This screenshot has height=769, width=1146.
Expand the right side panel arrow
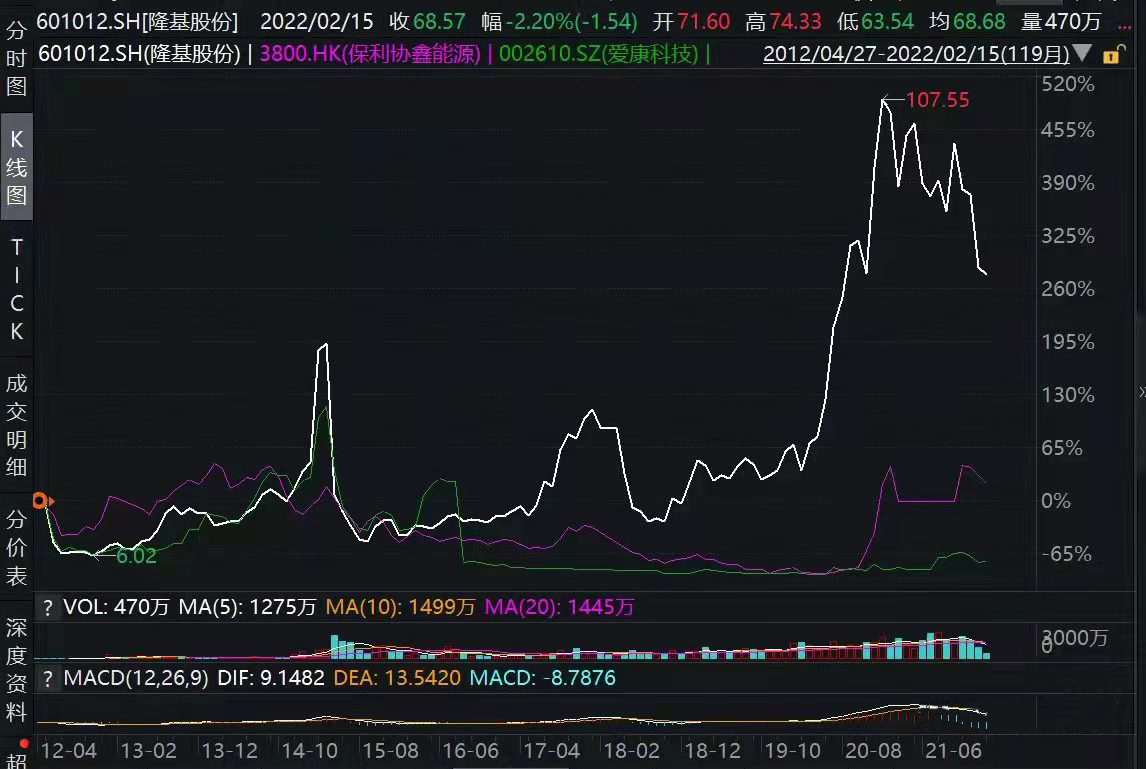pyautogui.click(x=1141, y=391)
